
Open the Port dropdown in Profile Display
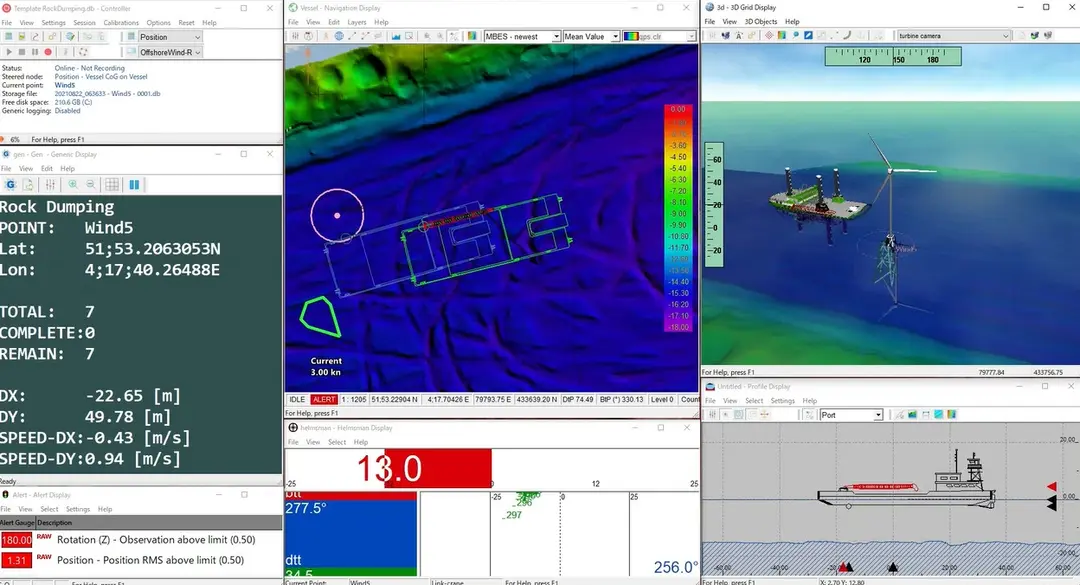coord(851,415)
